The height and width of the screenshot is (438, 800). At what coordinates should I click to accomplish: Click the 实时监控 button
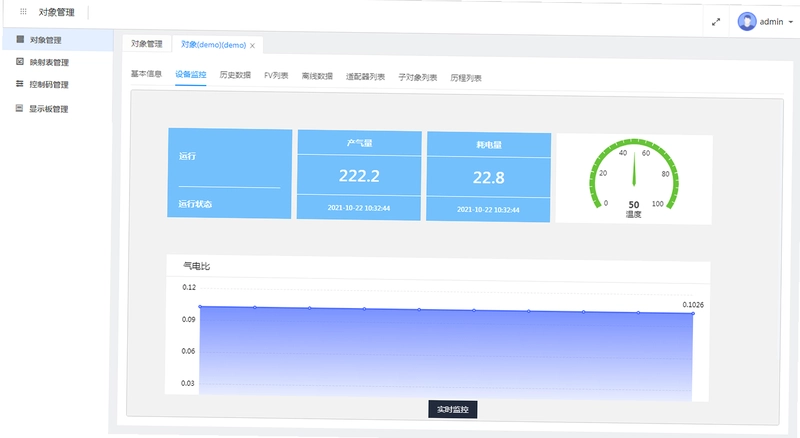(x=453, y=409)
